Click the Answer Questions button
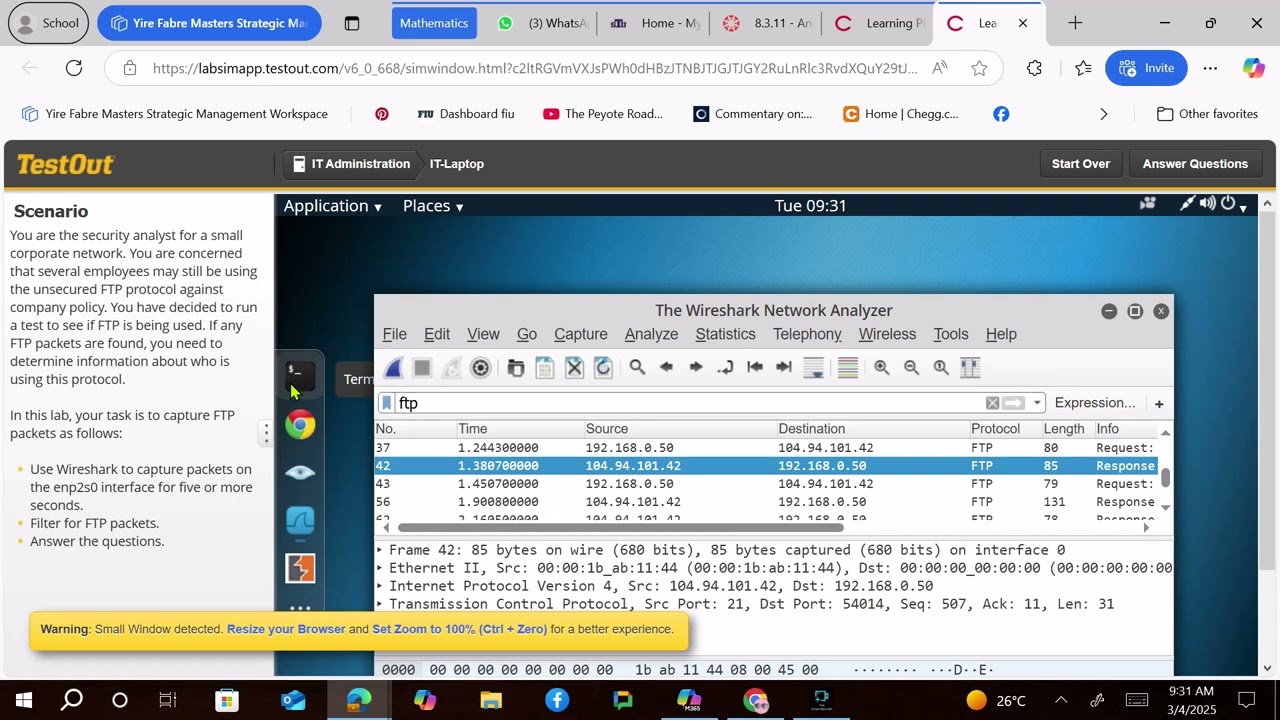Viewport: 1280px width, 720px height. 1195,164
